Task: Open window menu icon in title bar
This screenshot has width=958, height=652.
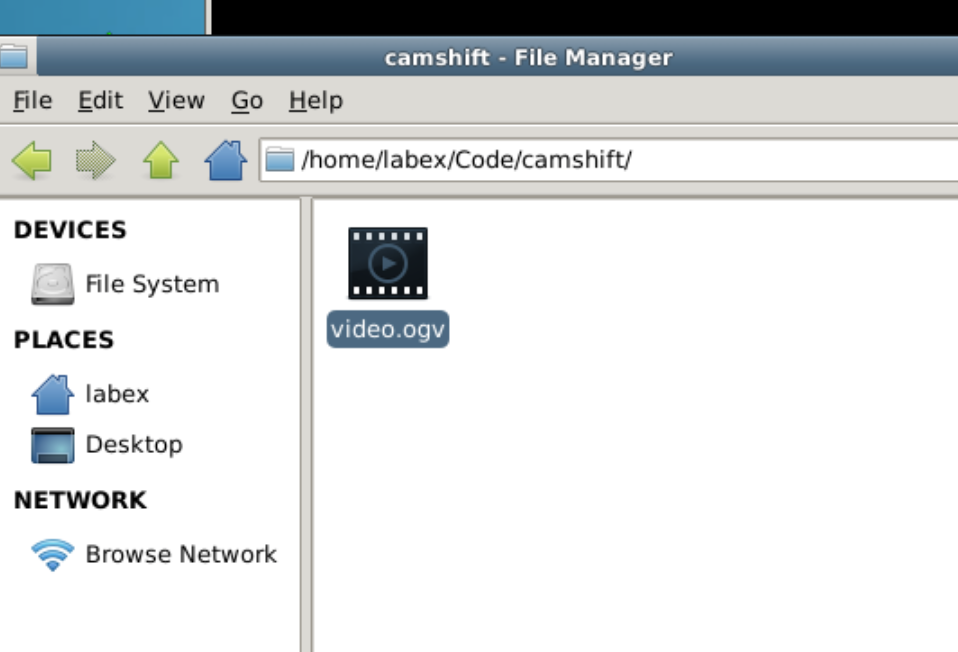Action: (x=14, y=57)
